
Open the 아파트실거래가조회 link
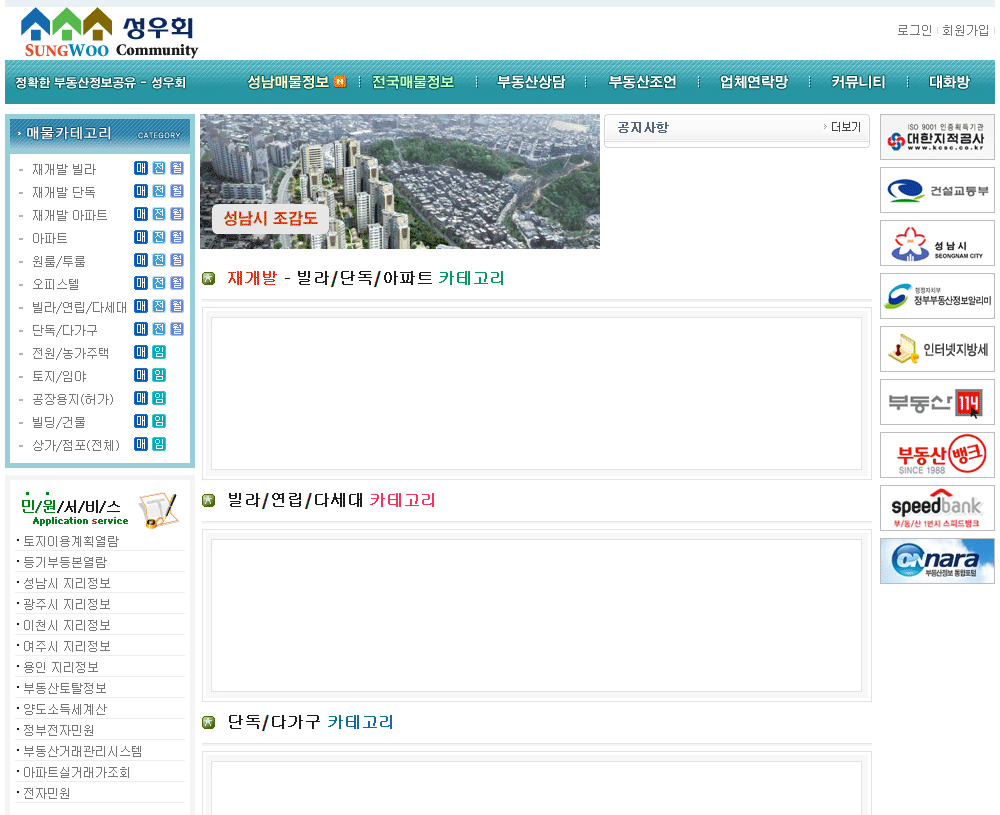[x=77, y=772]
